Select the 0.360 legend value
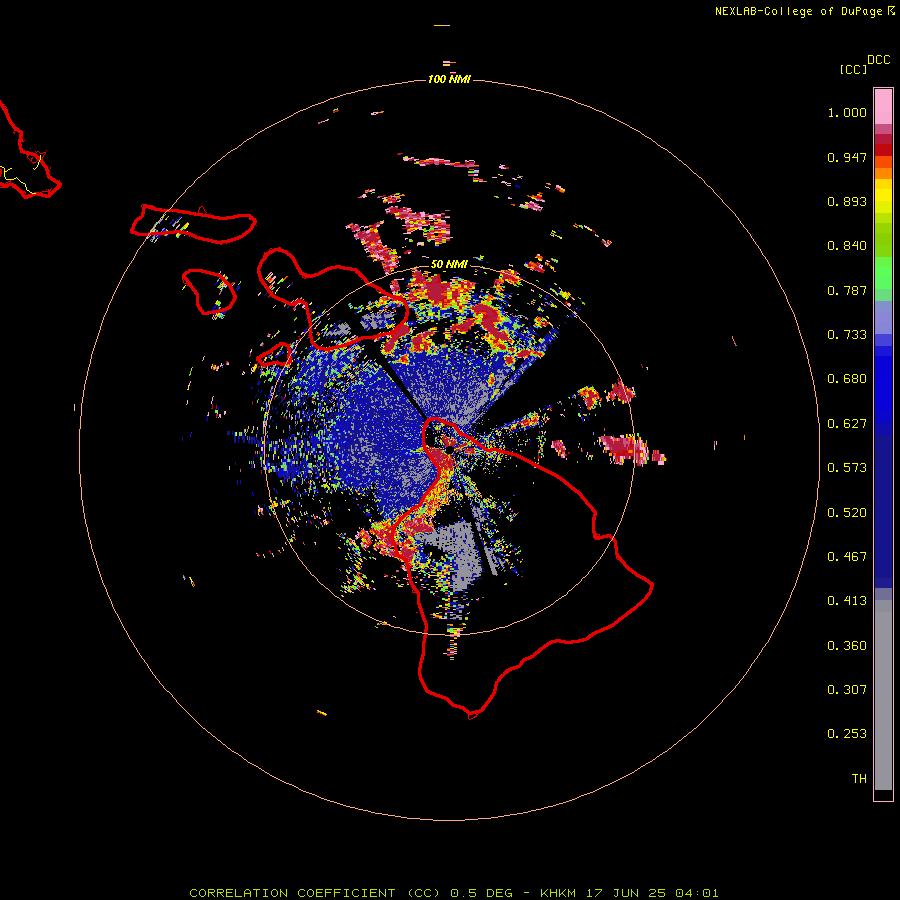 pos(847,646)
